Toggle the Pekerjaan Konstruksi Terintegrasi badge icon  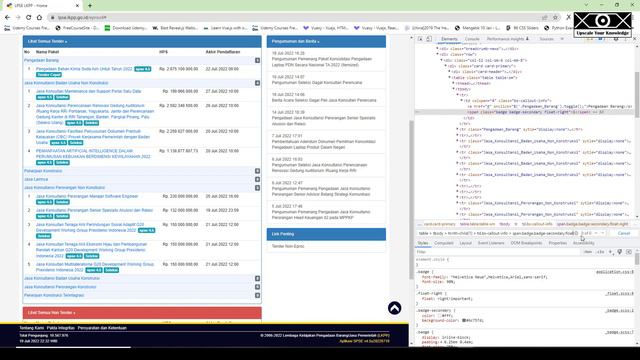[x=258, y=295]
